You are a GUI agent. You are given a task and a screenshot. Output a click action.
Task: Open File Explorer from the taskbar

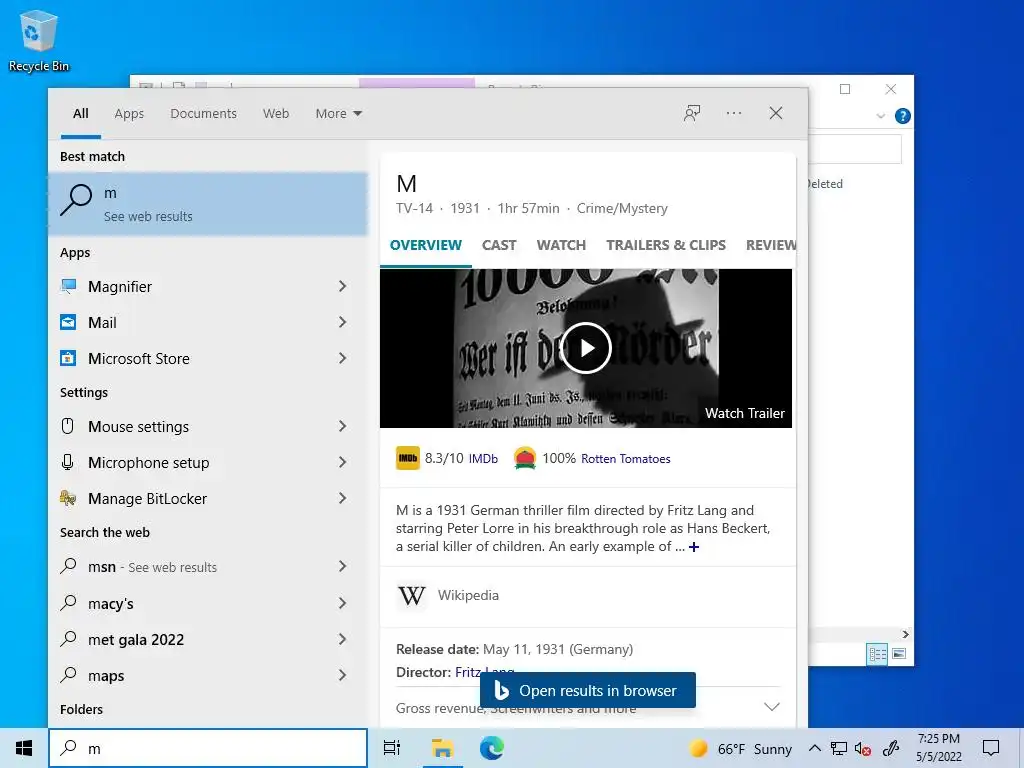[442, 748]
